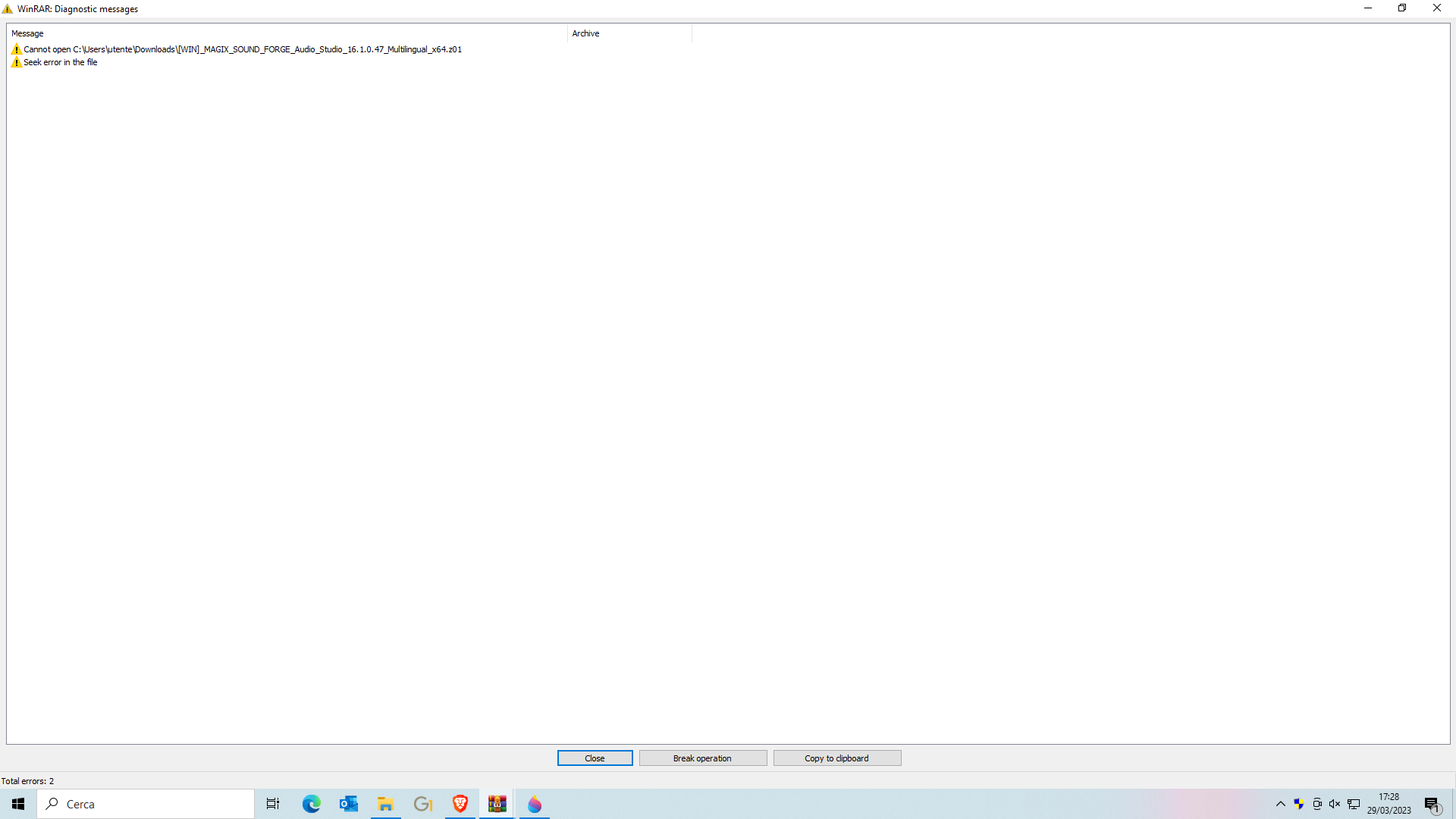Click the Total errors: 2 status text
This screenshot has height=819, width=1456.
pos(27,781)
